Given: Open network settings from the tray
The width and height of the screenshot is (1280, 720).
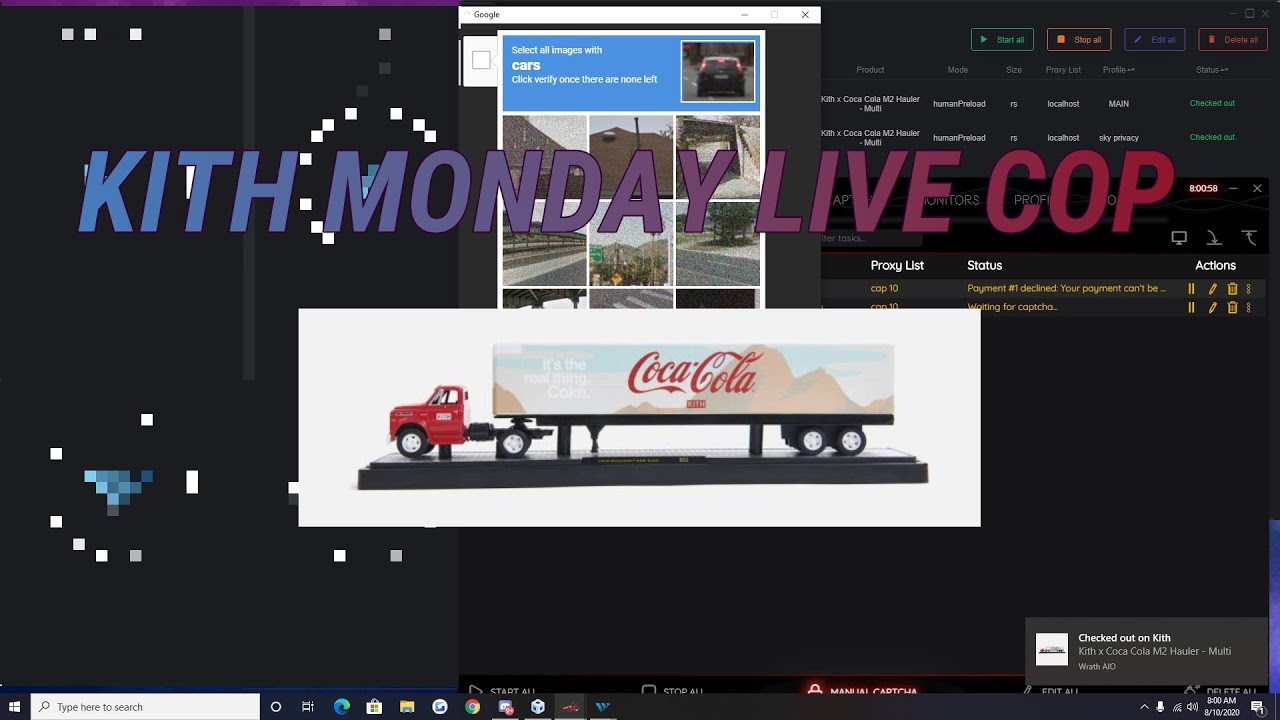Looking at the screenshot, I should click(x=1177, y=707).
